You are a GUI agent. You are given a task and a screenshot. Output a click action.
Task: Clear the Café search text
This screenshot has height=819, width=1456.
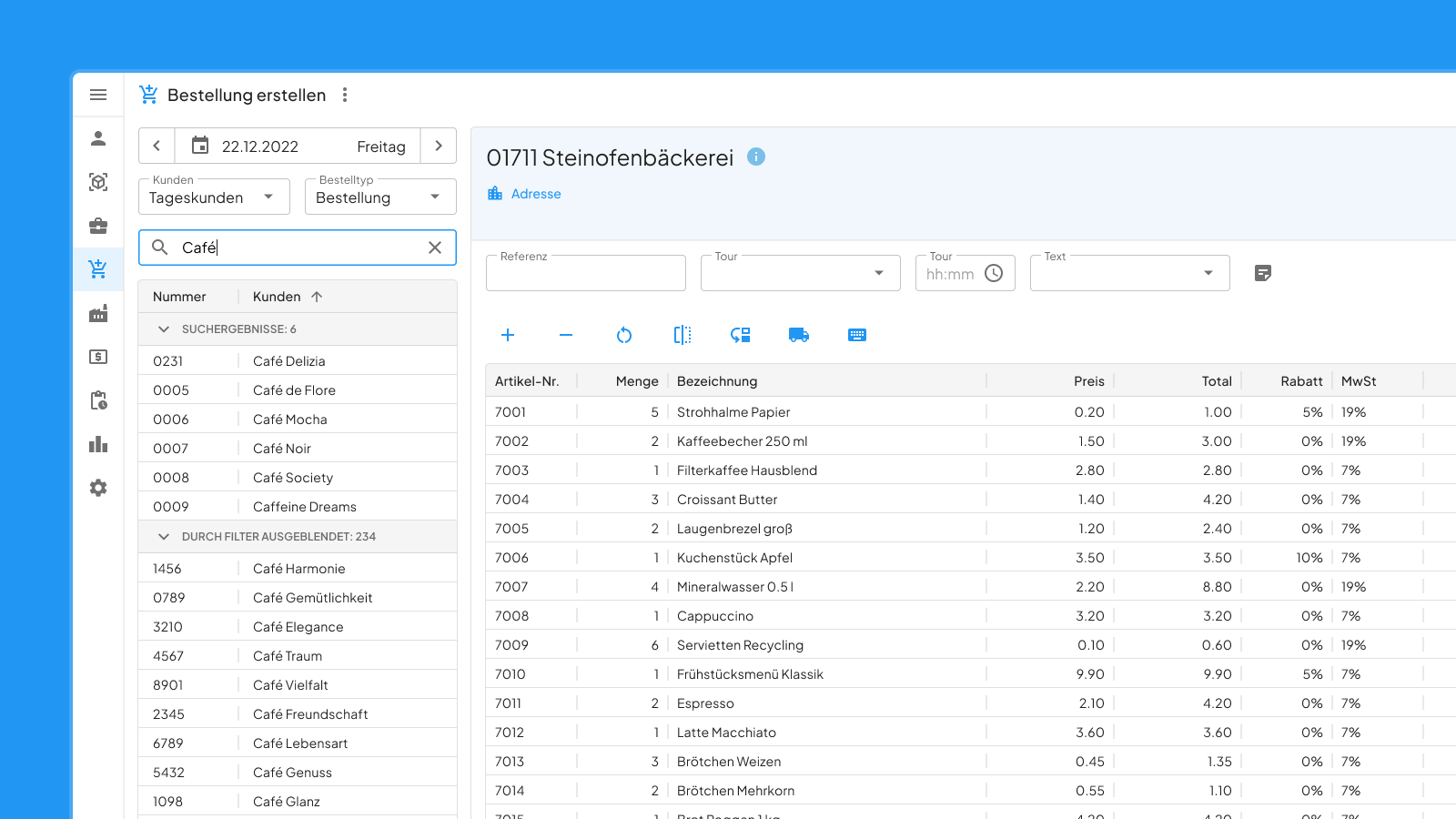(435, 248)
